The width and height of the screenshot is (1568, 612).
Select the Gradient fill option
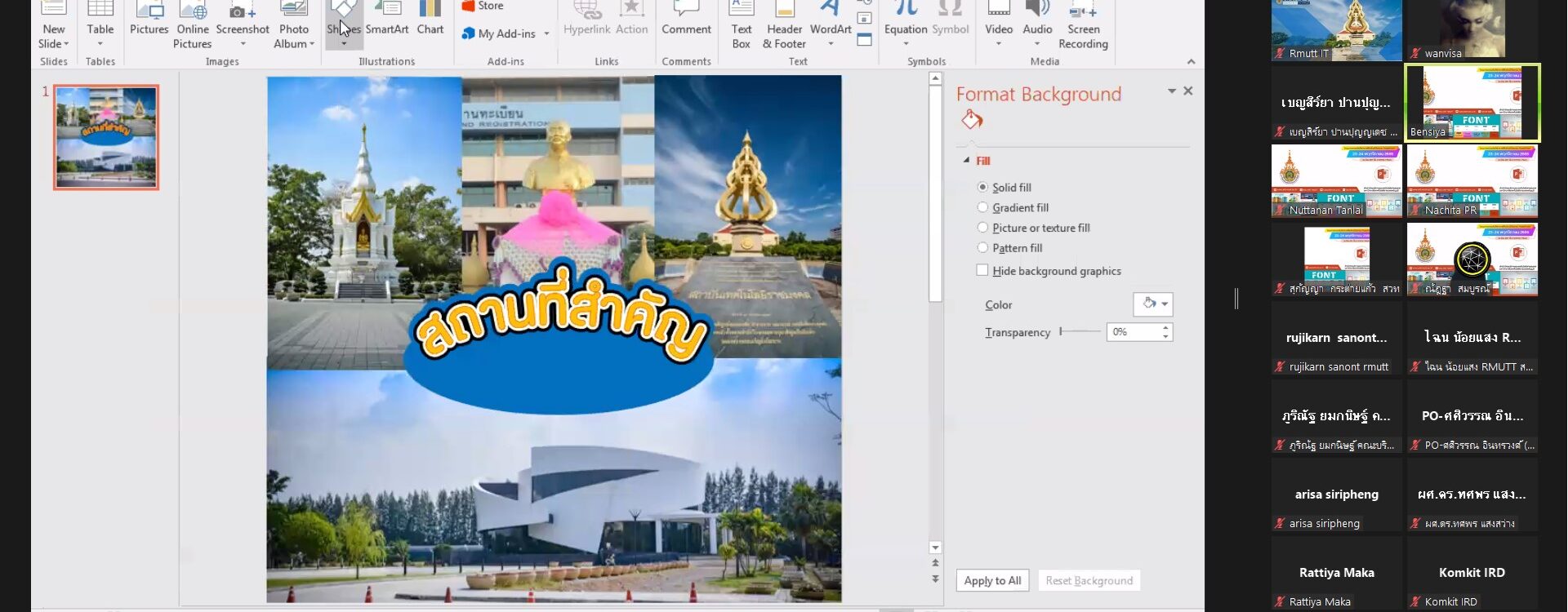point(1013,207)
